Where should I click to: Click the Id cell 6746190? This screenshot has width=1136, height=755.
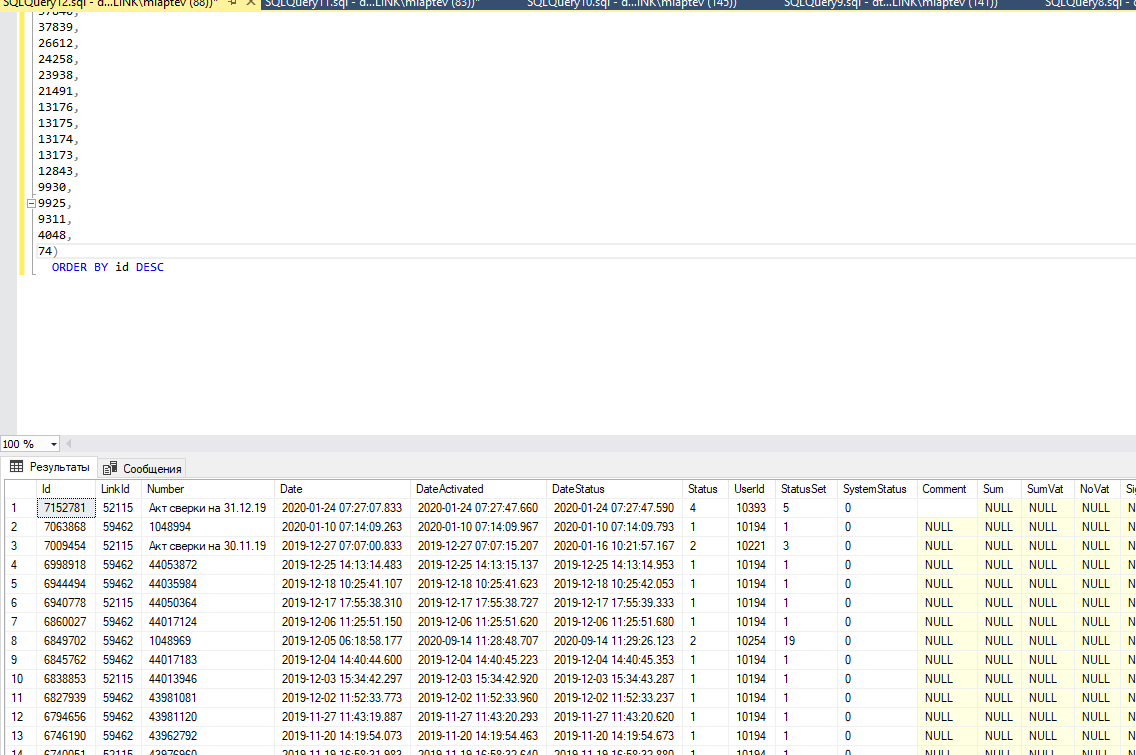[x=66, y=736]
